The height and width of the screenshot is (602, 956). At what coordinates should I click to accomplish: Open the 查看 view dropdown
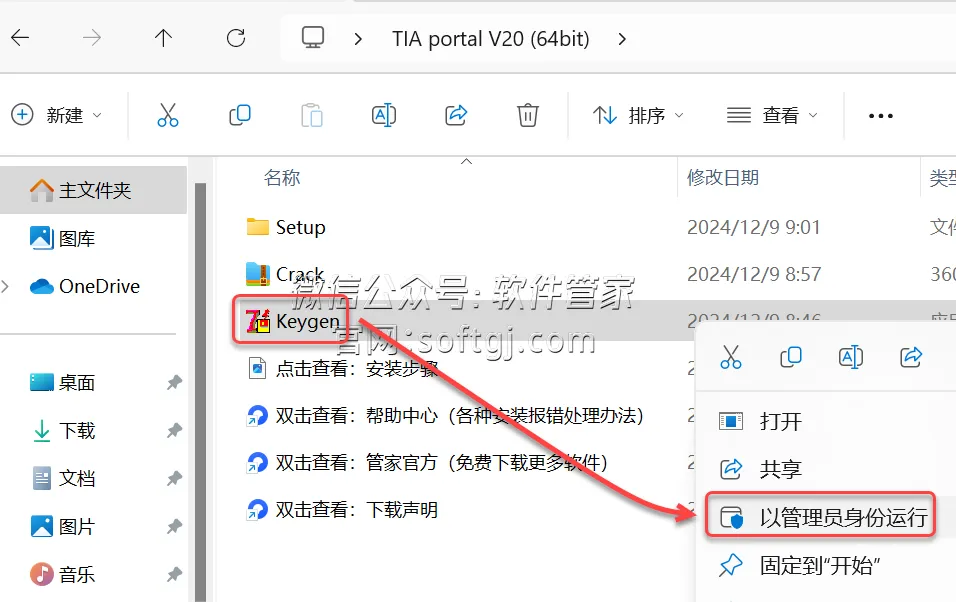(772, 115)
